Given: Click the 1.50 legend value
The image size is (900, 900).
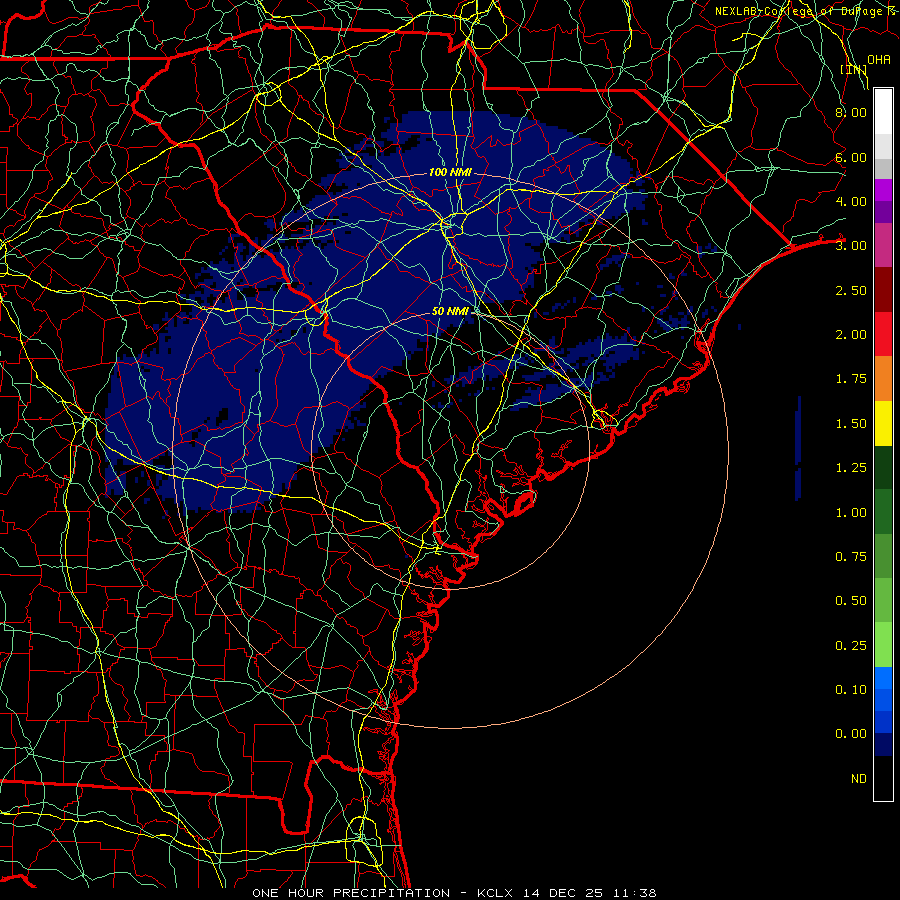Looking at the screenshot, I should tap(851, 424).
